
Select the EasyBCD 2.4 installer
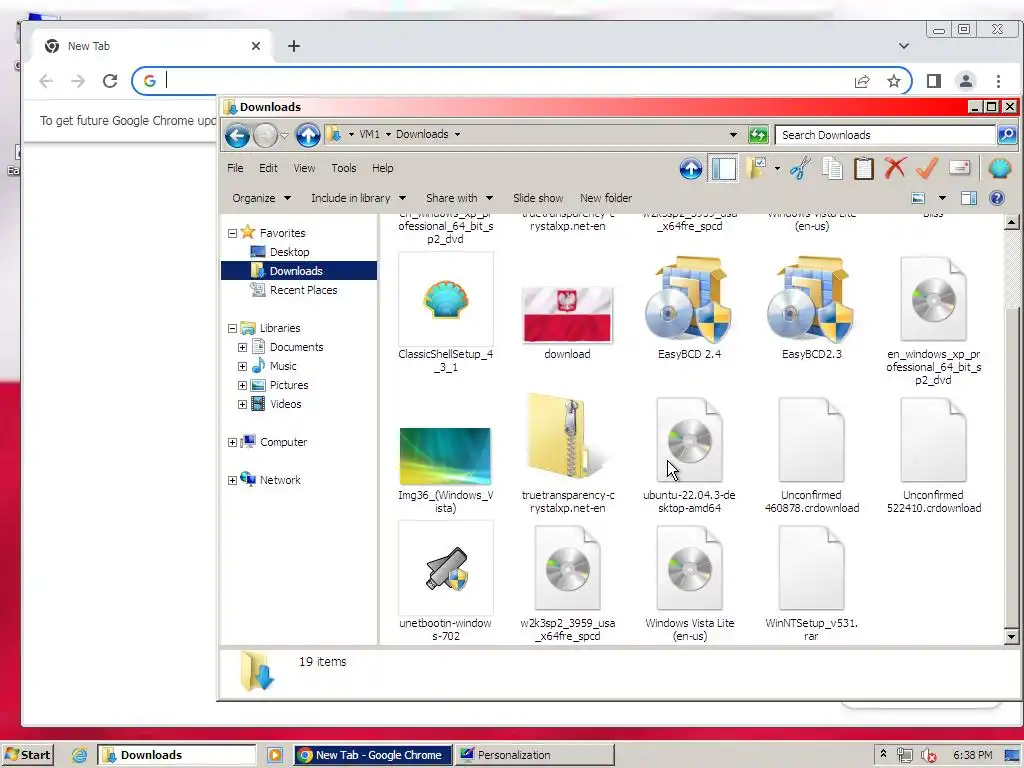pyautogui.click(x=689, y=308)
